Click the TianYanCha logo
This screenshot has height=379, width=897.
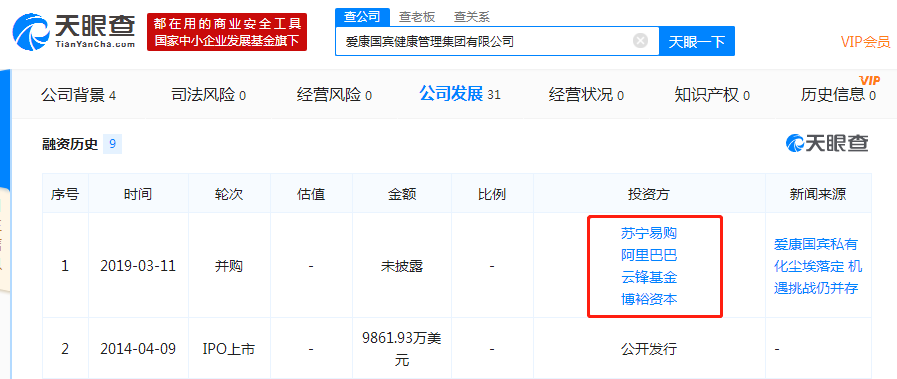point(74,31)
